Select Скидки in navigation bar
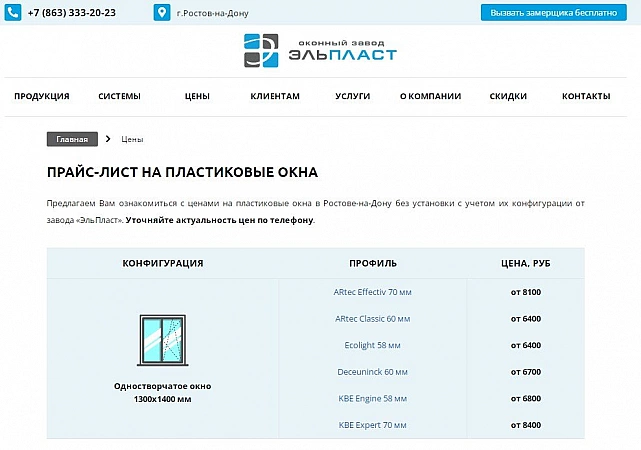641x450 pixels. [508, 97]
